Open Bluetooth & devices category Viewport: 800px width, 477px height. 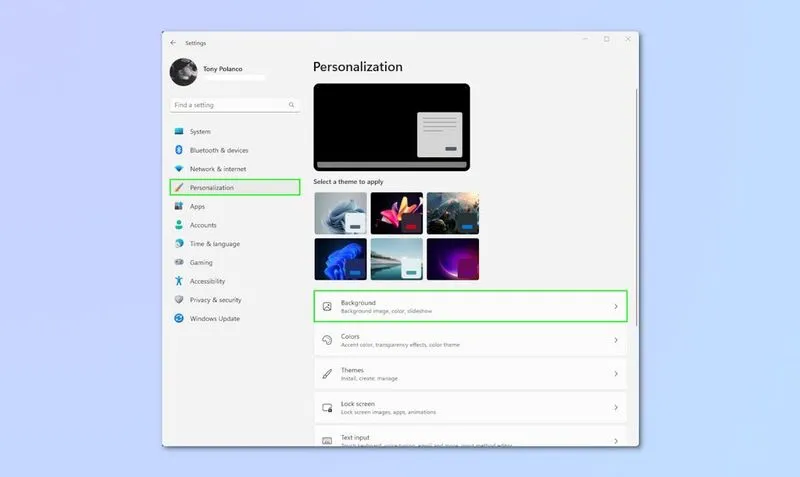(235, 150)
